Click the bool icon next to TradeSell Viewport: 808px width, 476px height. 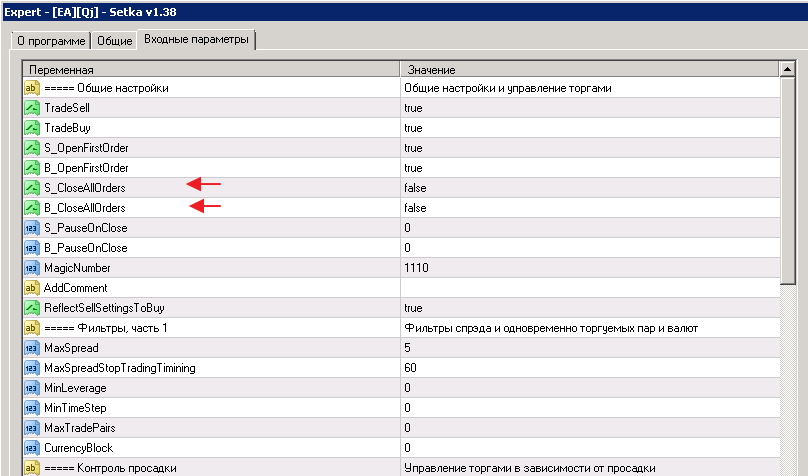[32, 108]
